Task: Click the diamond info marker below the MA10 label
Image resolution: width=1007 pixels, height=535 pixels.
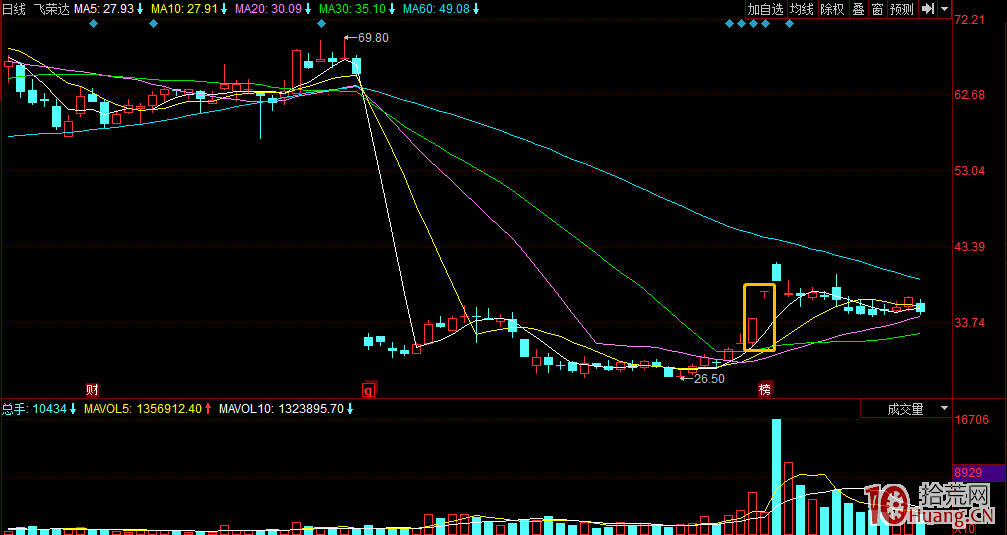Action: 153,24
